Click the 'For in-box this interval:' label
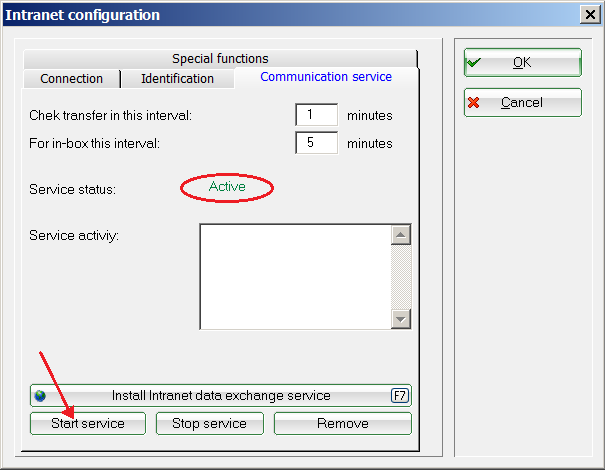605x470 pixels. [95, 144]
